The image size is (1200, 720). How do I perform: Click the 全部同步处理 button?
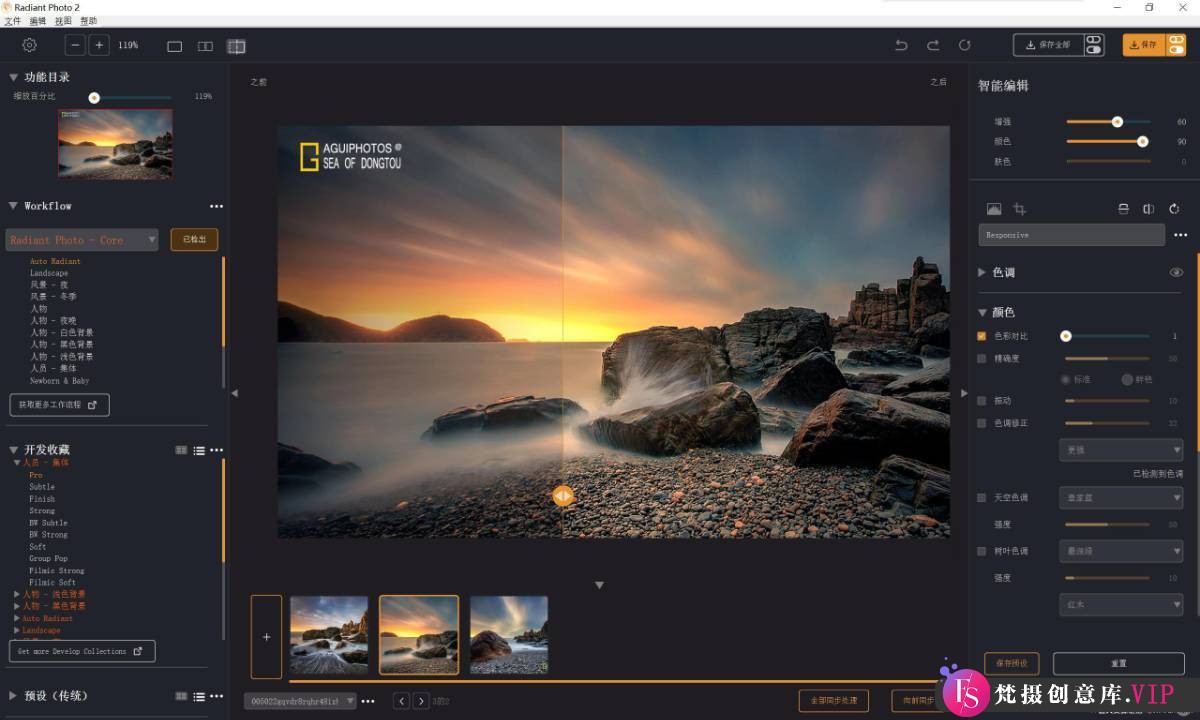(833, 700)
